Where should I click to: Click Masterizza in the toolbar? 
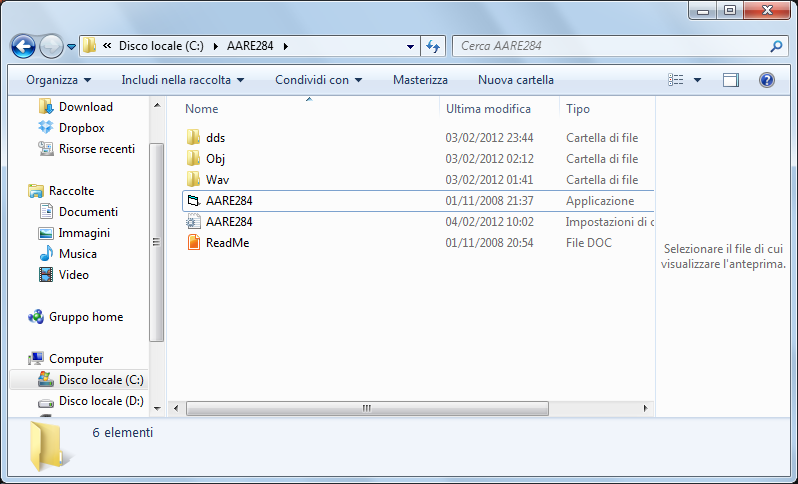420,80
